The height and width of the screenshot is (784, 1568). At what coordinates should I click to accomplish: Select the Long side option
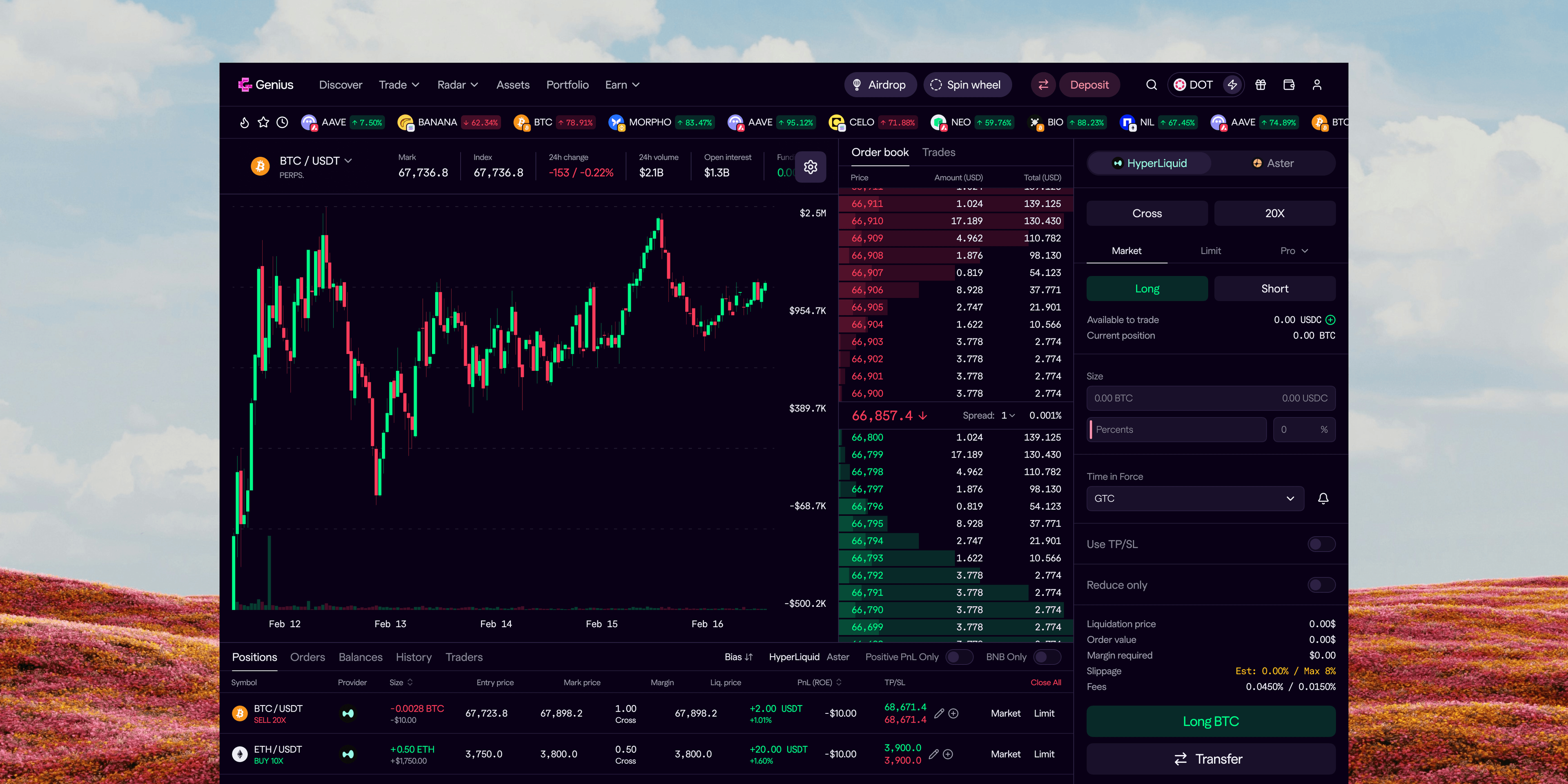[x=1147, y=289]
